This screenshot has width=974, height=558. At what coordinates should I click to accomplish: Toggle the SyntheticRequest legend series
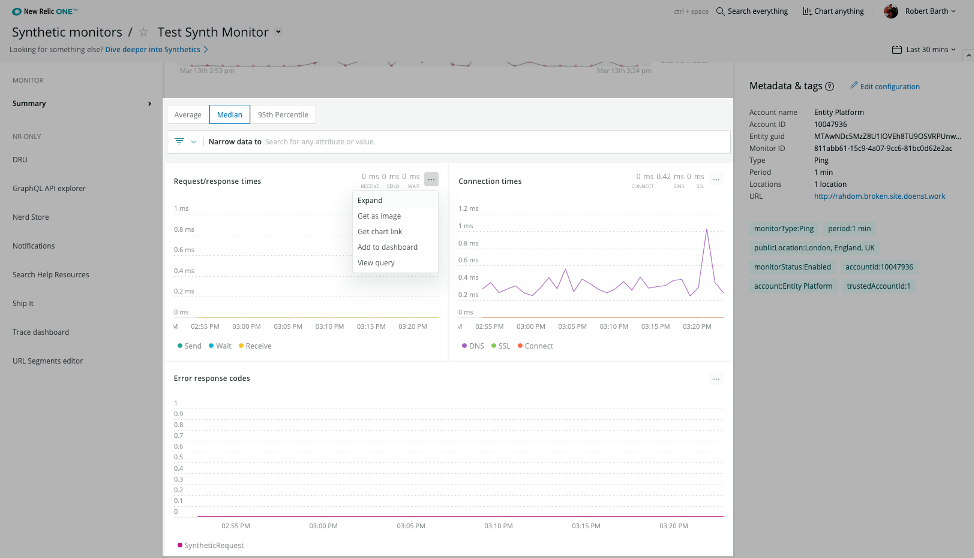(211, 546)
